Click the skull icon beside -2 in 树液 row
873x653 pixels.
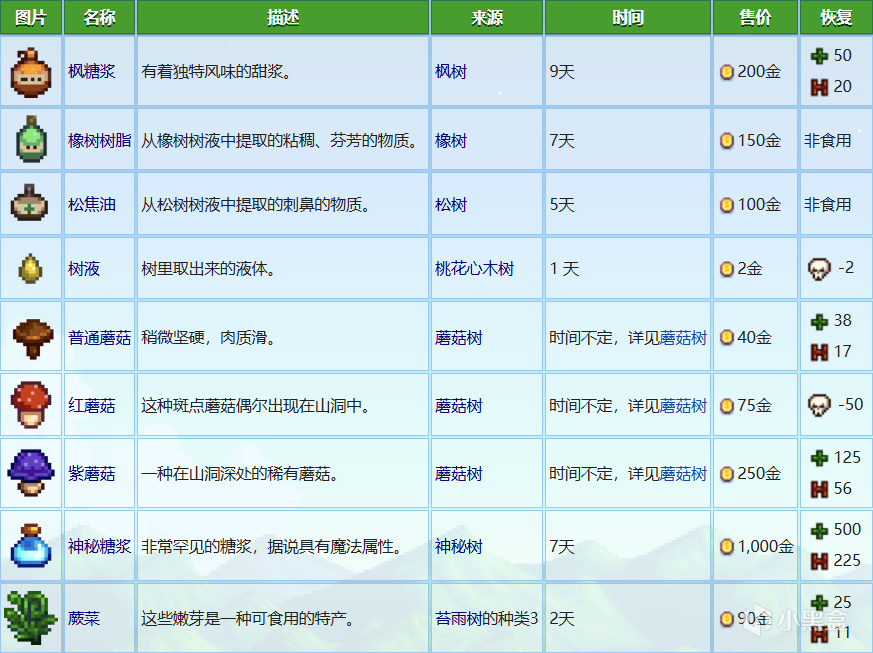click(819, 269)
